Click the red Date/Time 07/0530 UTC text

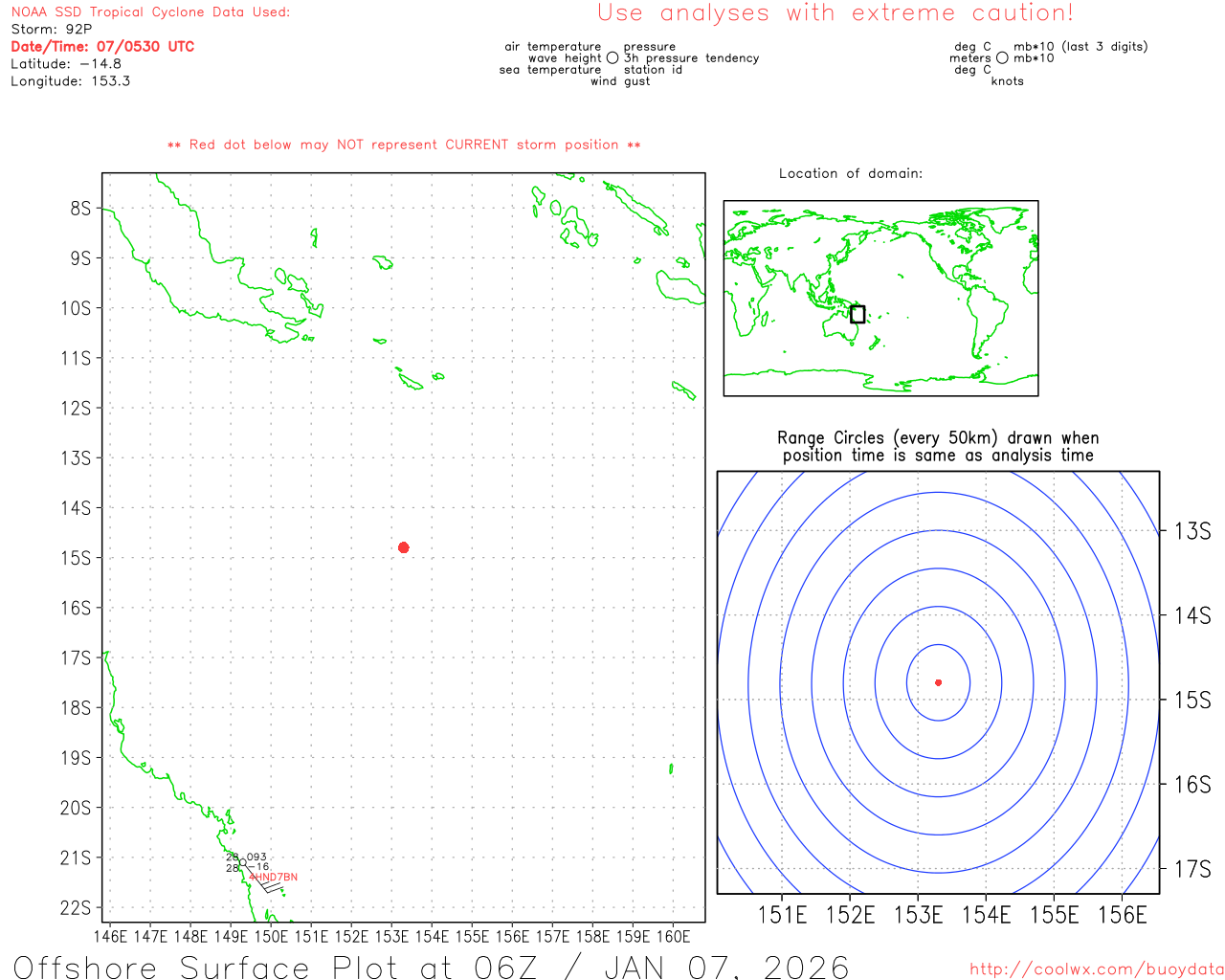tap(102, 46)
